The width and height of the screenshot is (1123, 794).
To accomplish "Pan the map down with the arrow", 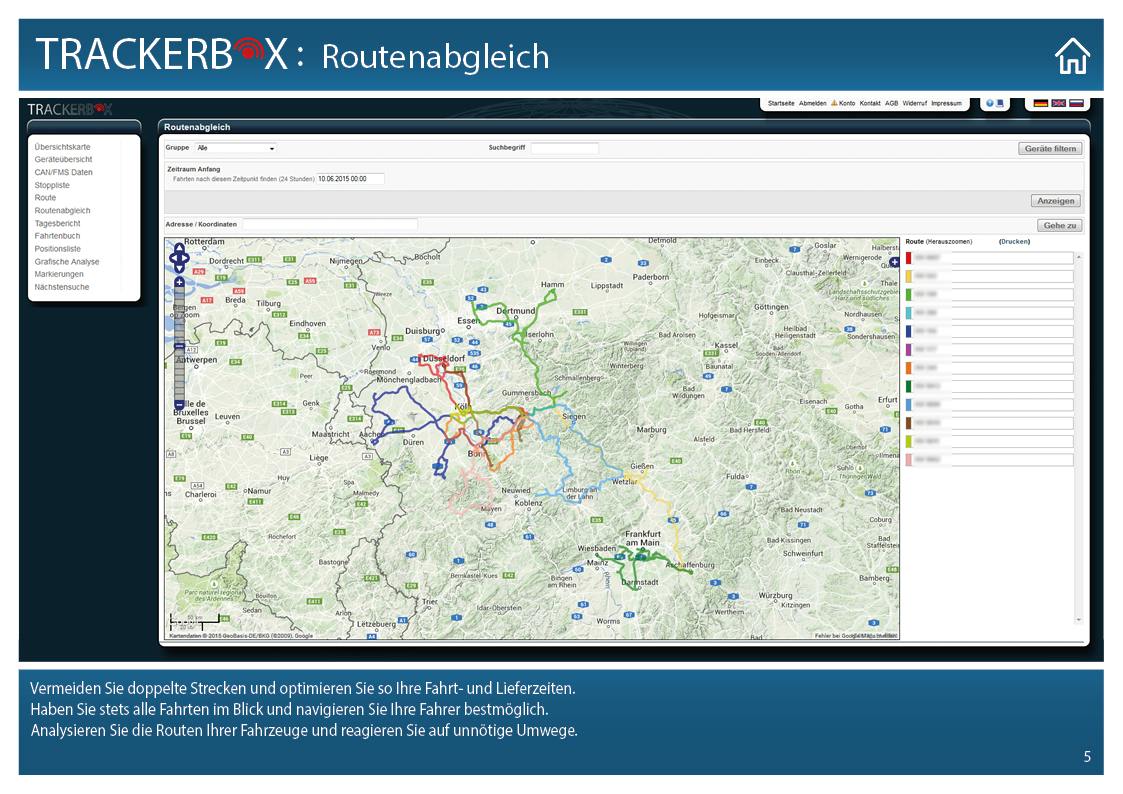I will [179, 268].
